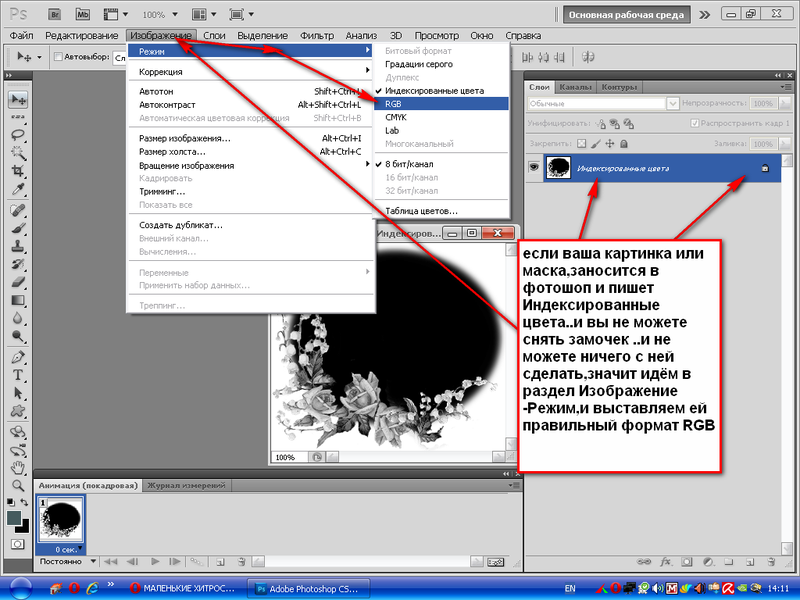The height and width of the screenshot is (600, 800).
Task: Select the Move tool in the tools panel
Action: click(x=18, y=99)
